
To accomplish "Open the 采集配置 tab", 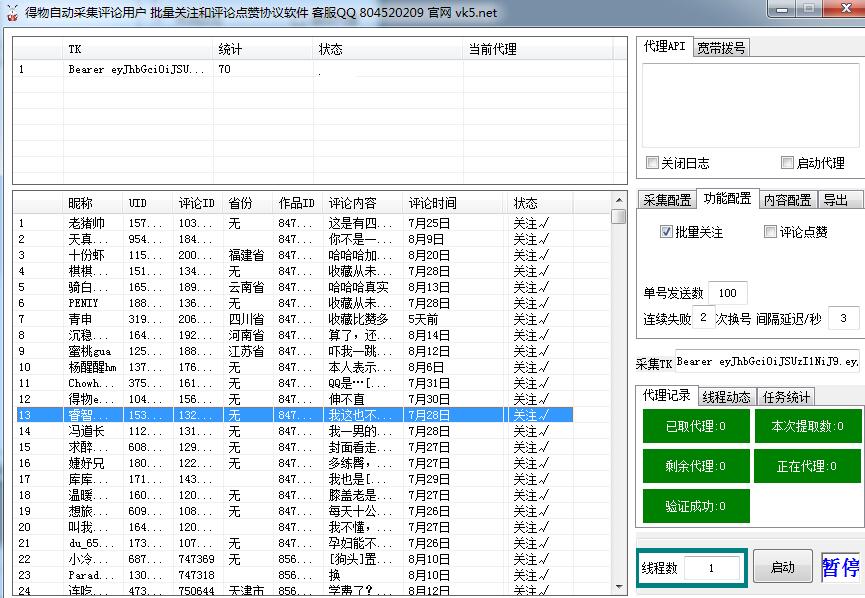I will point(667,199).
